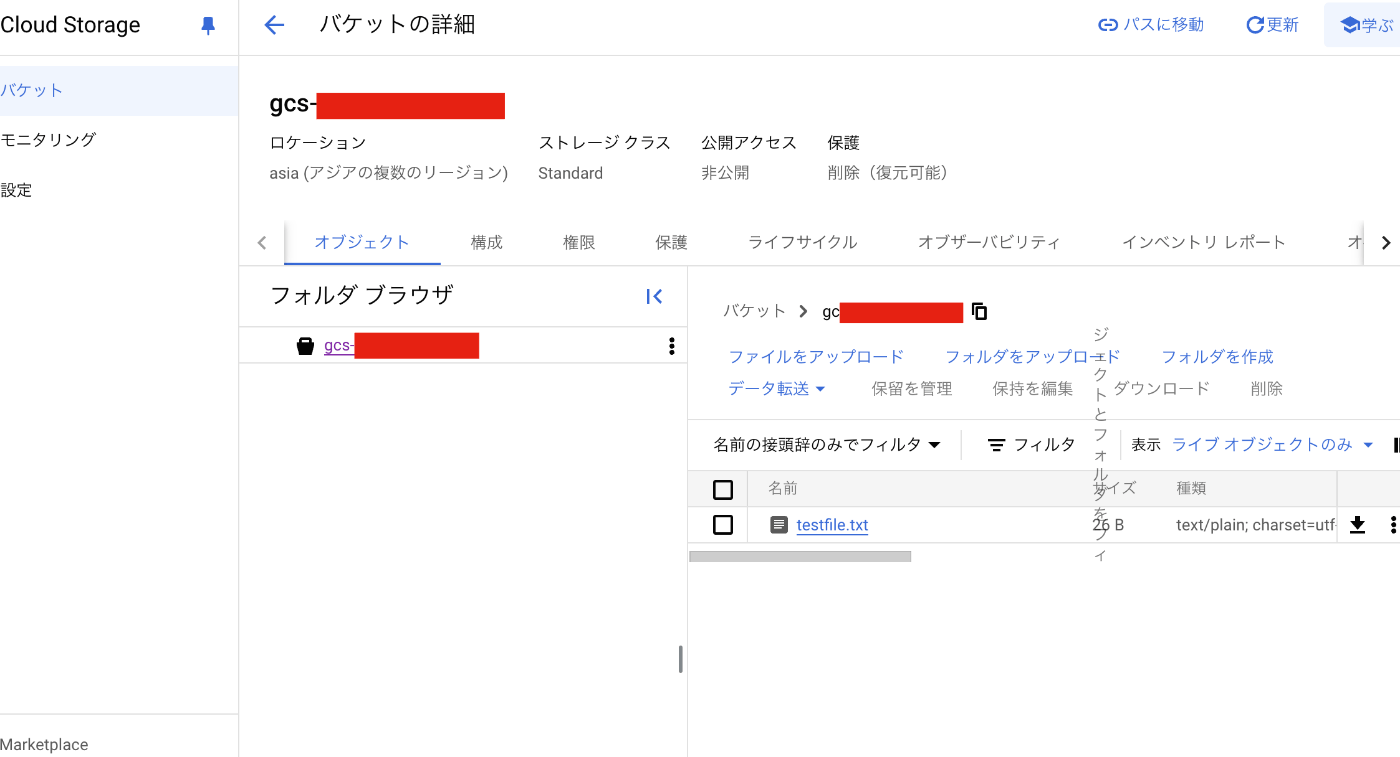Open the three-dot menu next to the bucket

click(x=671, y=345)
